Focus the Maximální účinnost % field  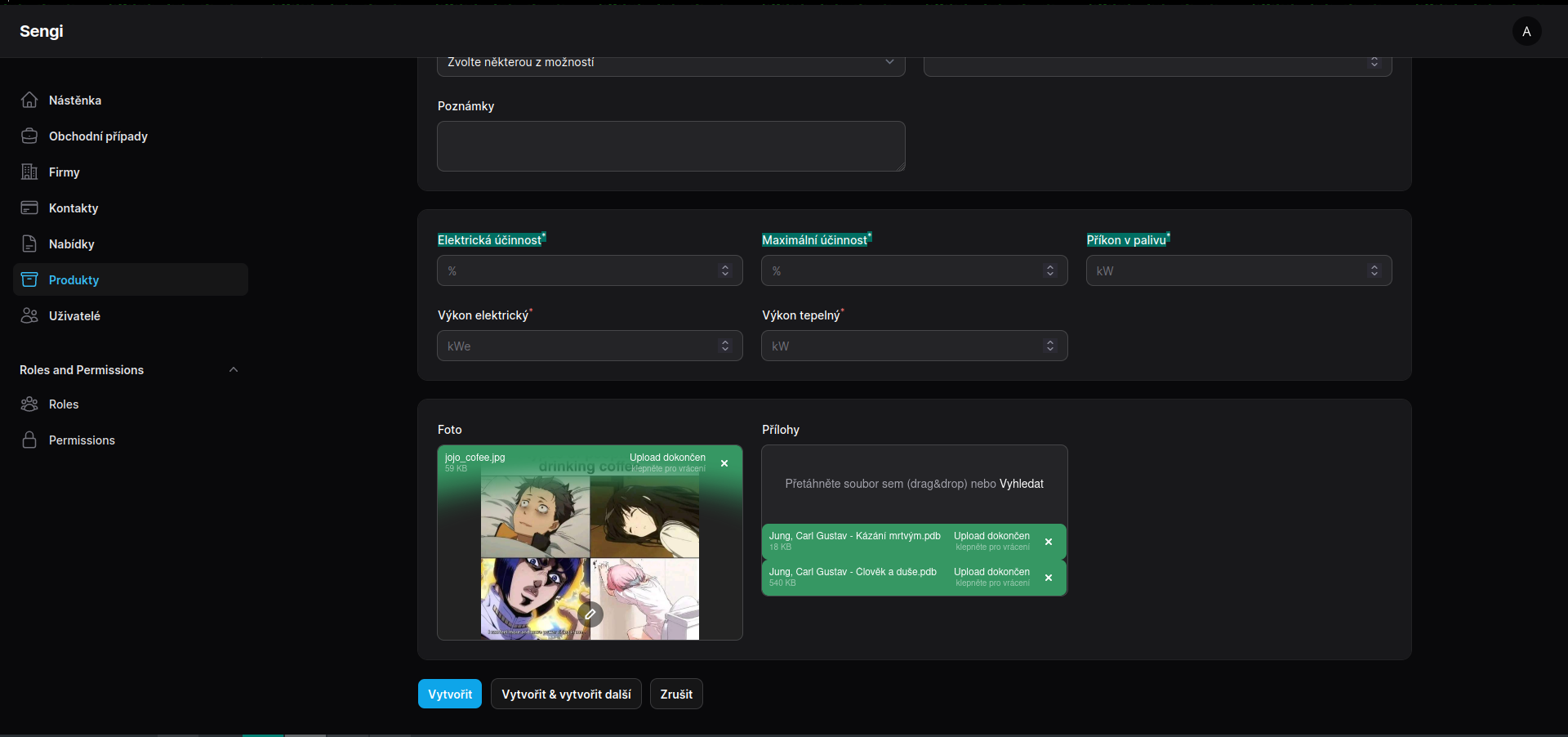click(x=915, y=270)
